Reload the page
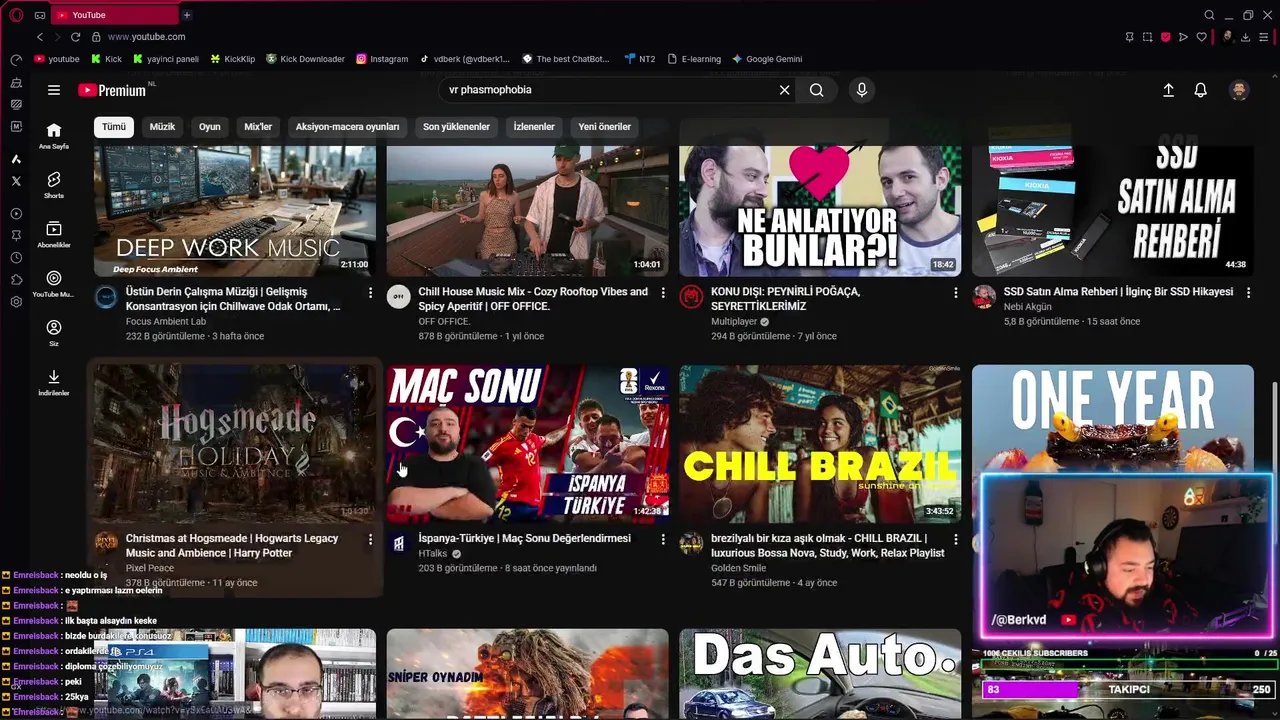The height and width of the screenshot is (720, 1280). [x=75, y=37]
